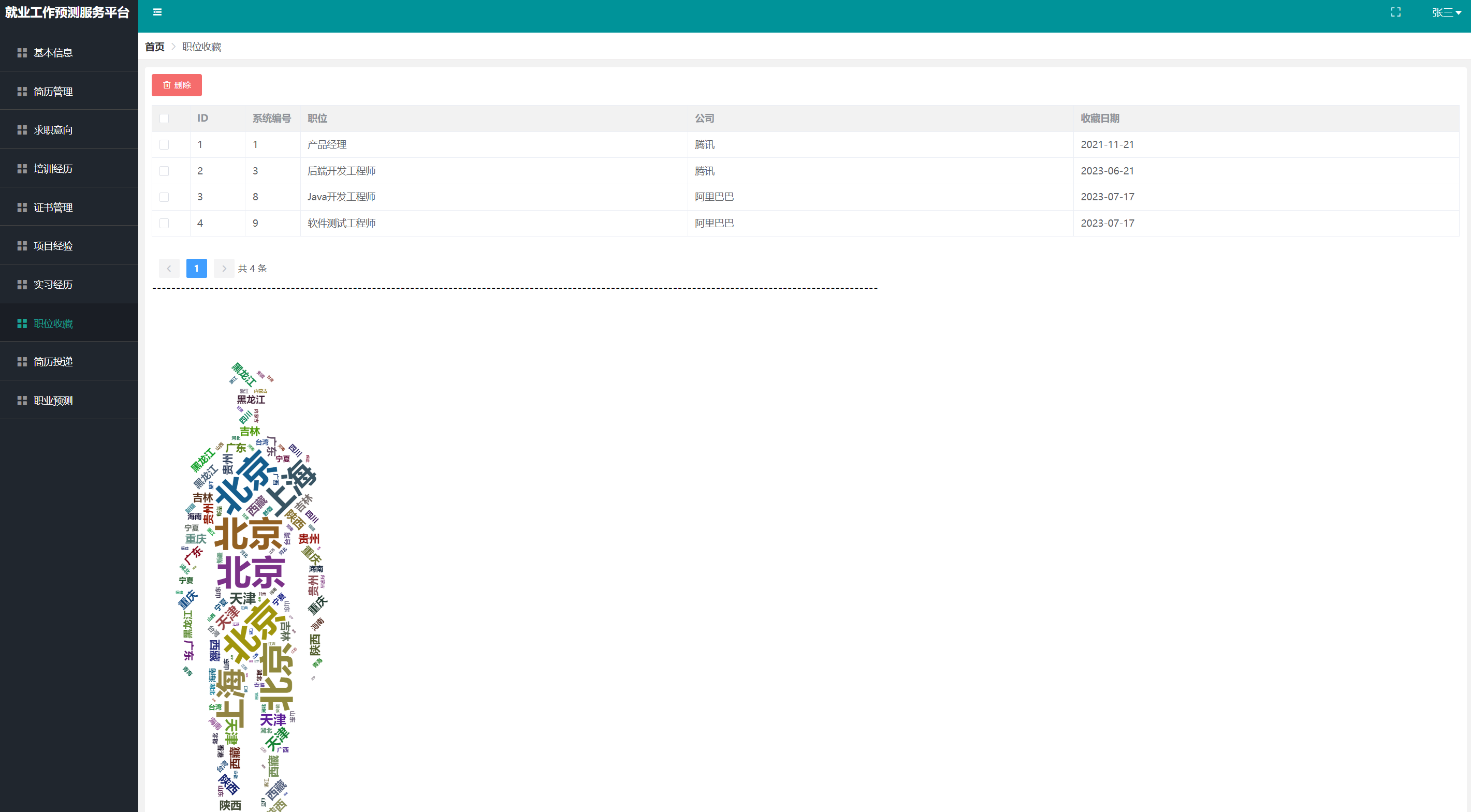Open 项目经验 sidebar menu item
The width and height of the screenshot is (1471, 812).
coord(53,246)
